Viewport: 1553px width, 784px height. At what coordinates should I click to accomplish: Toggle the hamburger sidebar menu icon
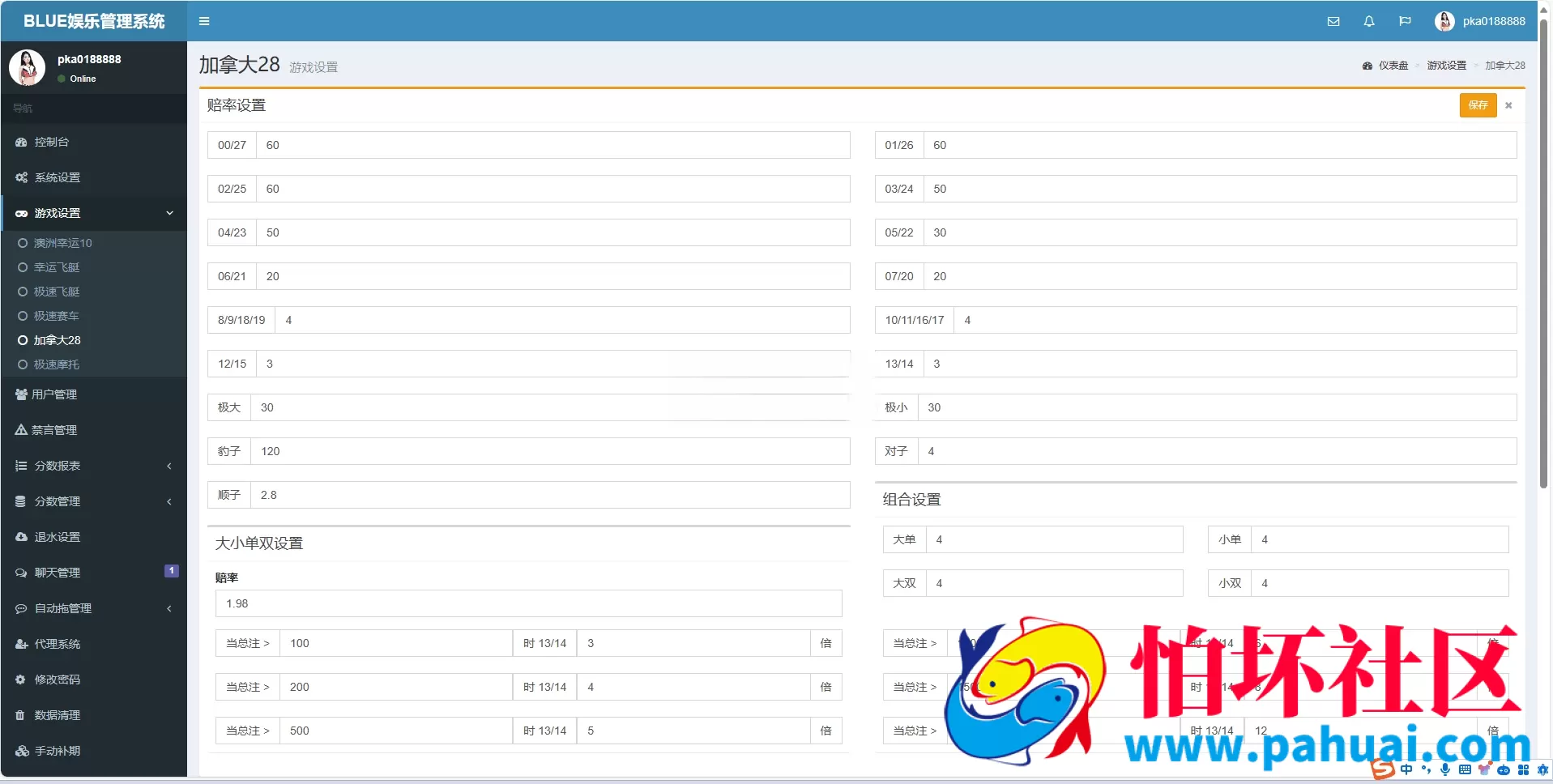[x=204, y=21]
